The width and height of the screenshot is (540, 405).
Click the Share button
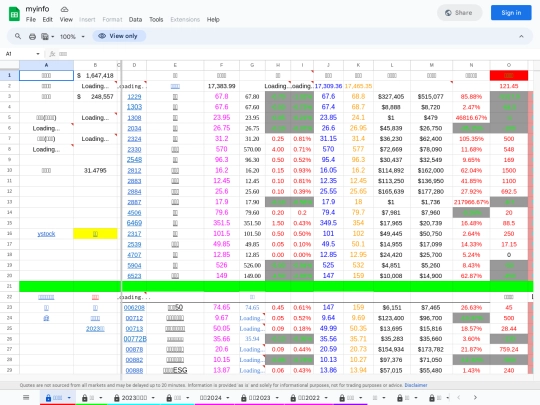(459, 13)
